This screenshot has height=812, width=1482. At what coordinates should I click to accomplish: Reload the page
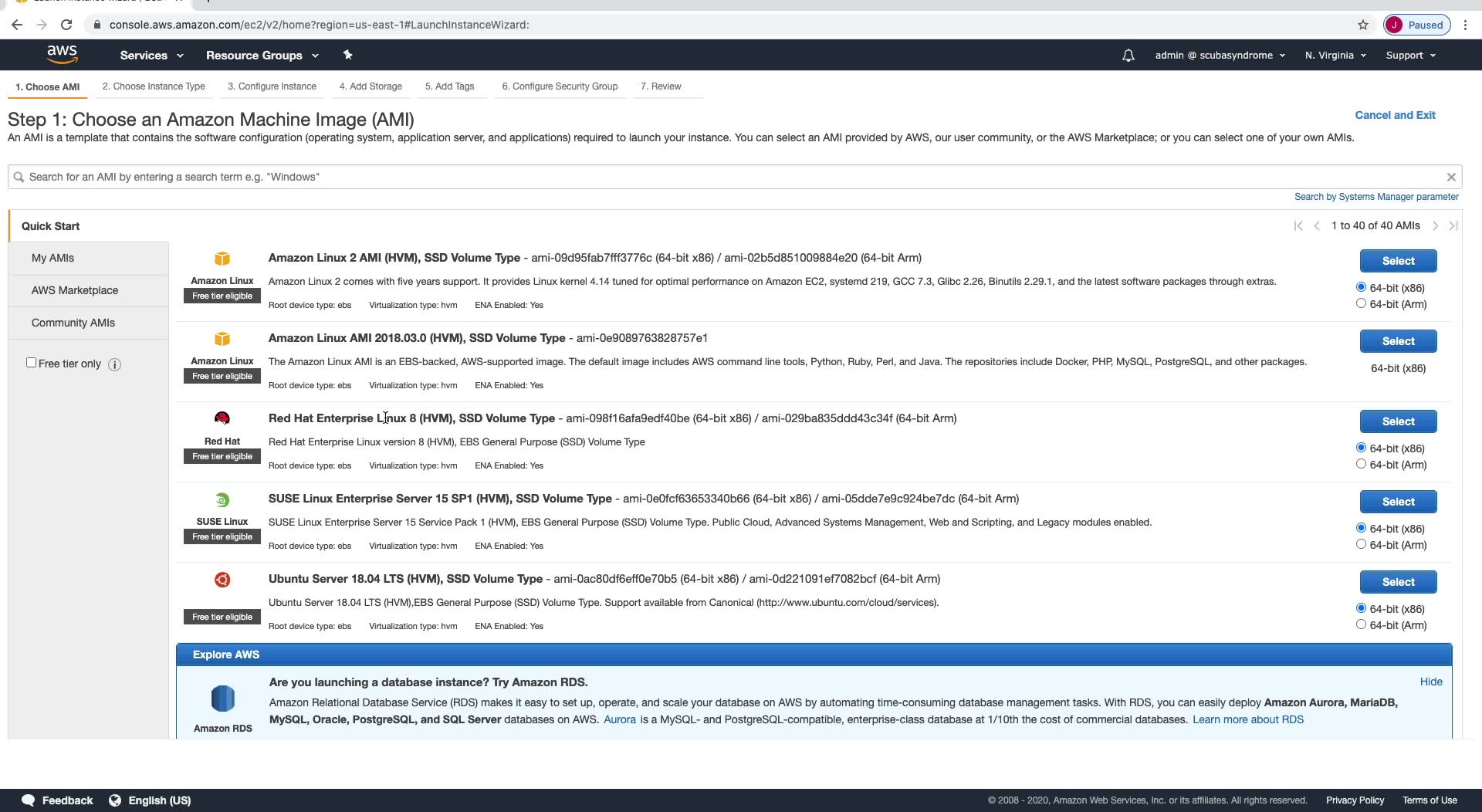click(66, 25)
